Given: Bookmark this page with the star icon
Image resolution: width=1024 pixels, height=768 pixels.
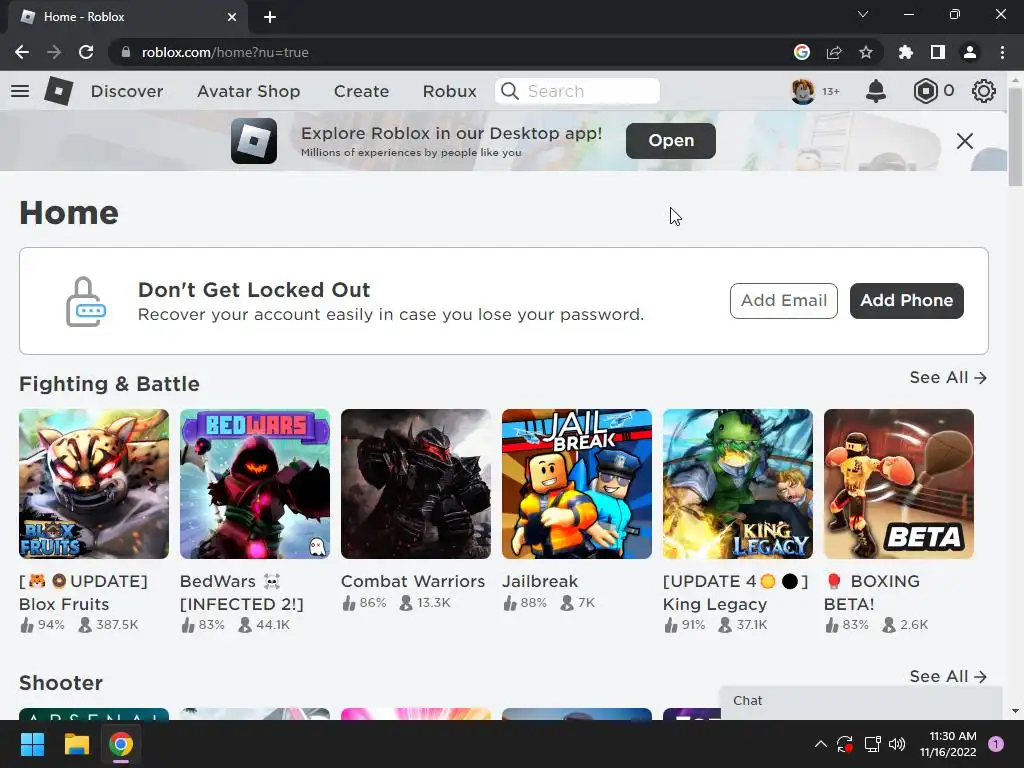Looking at the screenshot, I should click(x=866, y=52).
